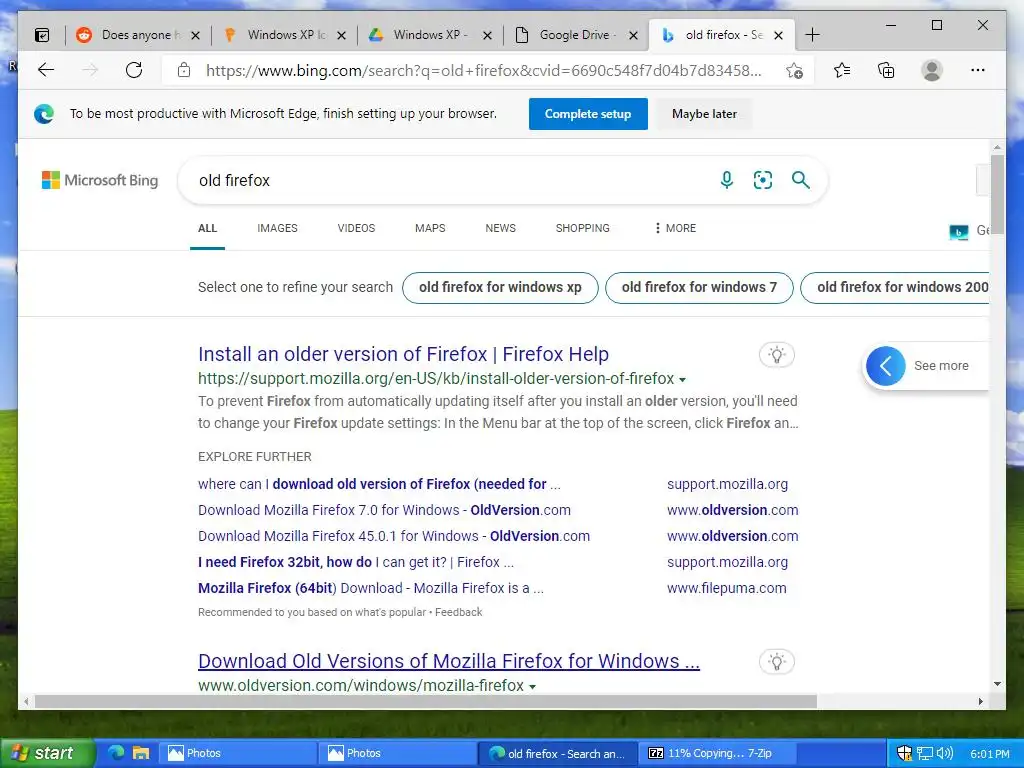Select the NEWS search tab
The width and height of the screenshot is (1024, 768).
pyautogui.click(x=500, y=228)
